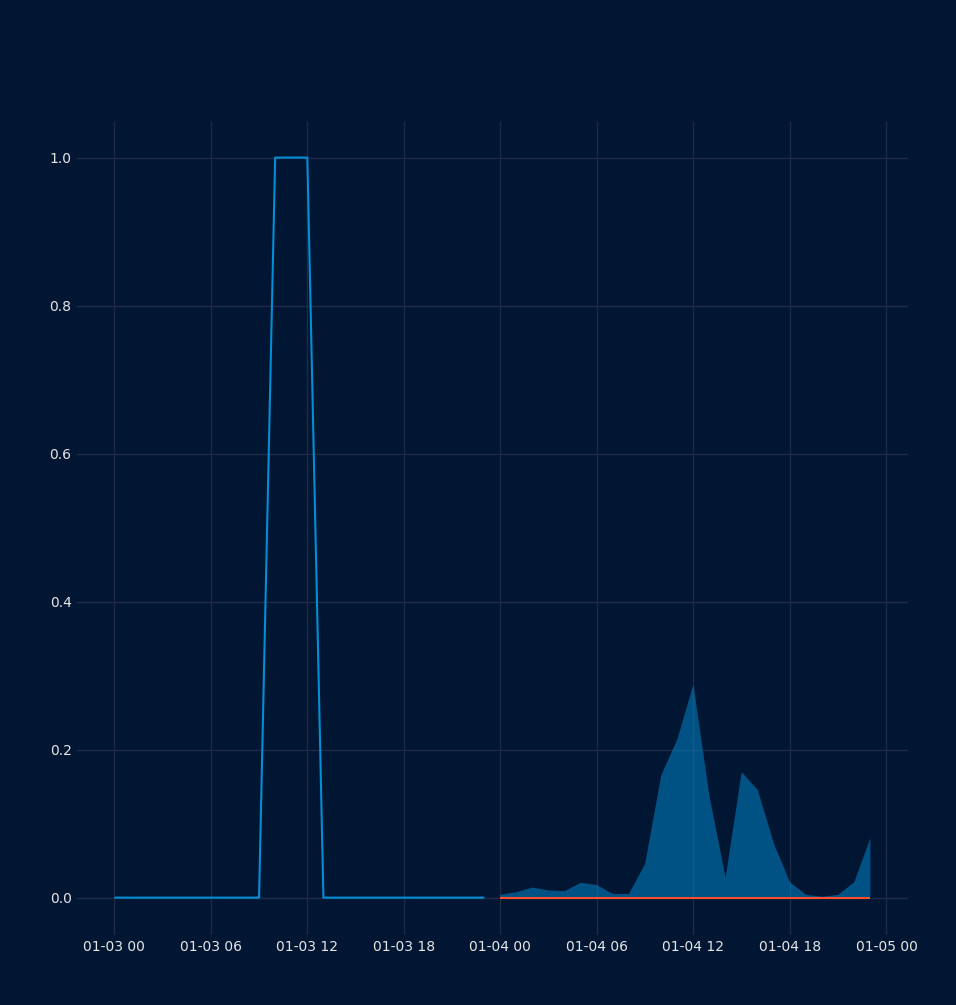Click the 1.0 y-axis tick label
Image resolution: width=956 pixels, height=1005 pixels.
point(61,158)
